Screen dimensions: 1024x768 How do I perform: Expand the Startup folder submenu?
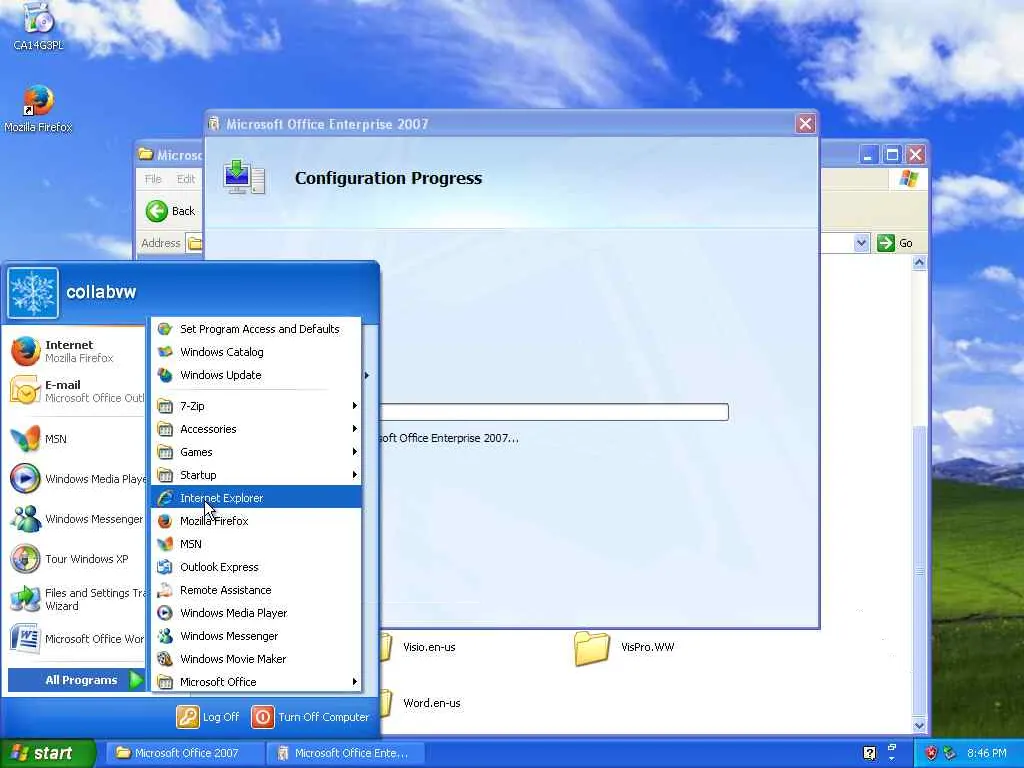tap(256, 475)
